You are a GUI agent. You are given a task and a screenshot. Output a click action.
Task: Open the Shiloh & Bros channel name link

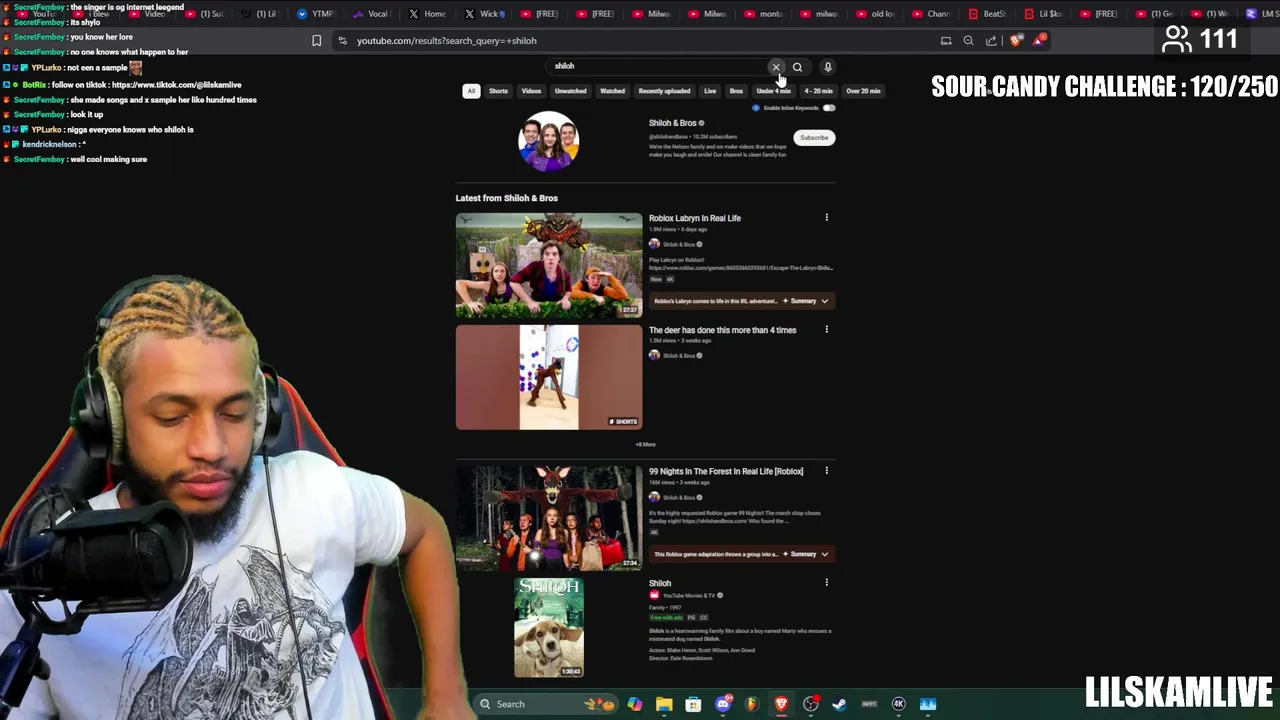672,123
